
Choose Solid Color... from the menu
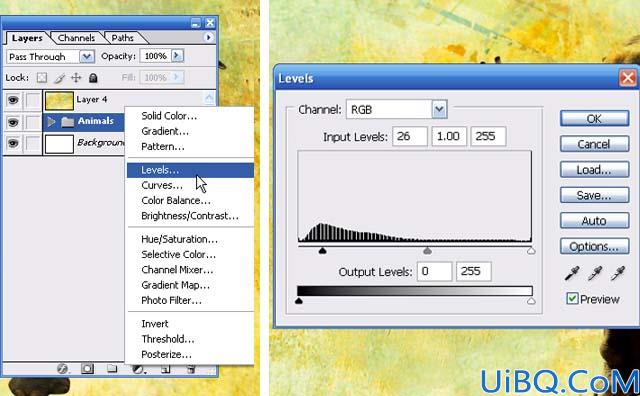pyautogui.click(x=190, y=116)
